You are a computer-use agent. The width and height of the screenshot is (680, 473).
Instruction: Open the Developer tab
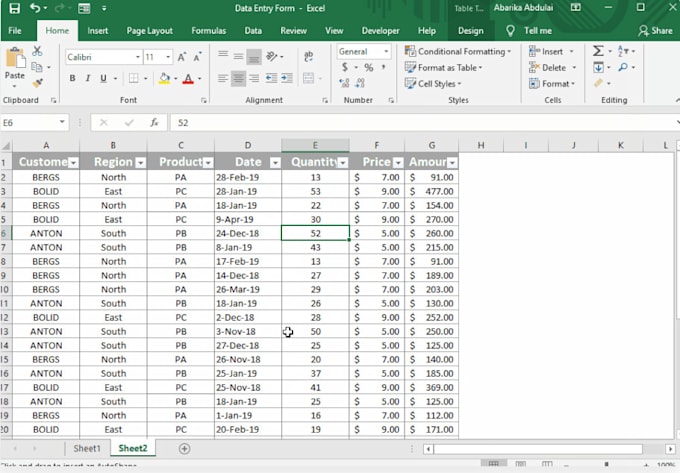tap(380, 31)
